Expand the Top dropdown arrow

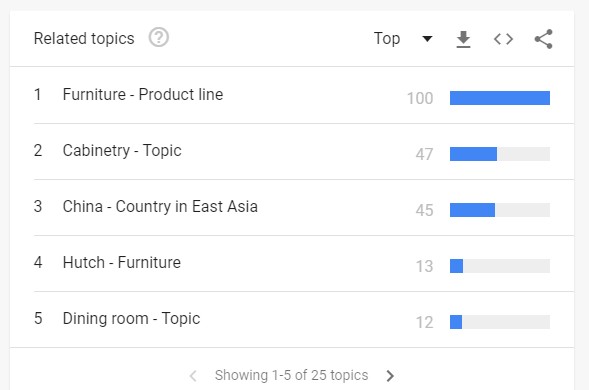pyautogui.click(x=427, y=39)
